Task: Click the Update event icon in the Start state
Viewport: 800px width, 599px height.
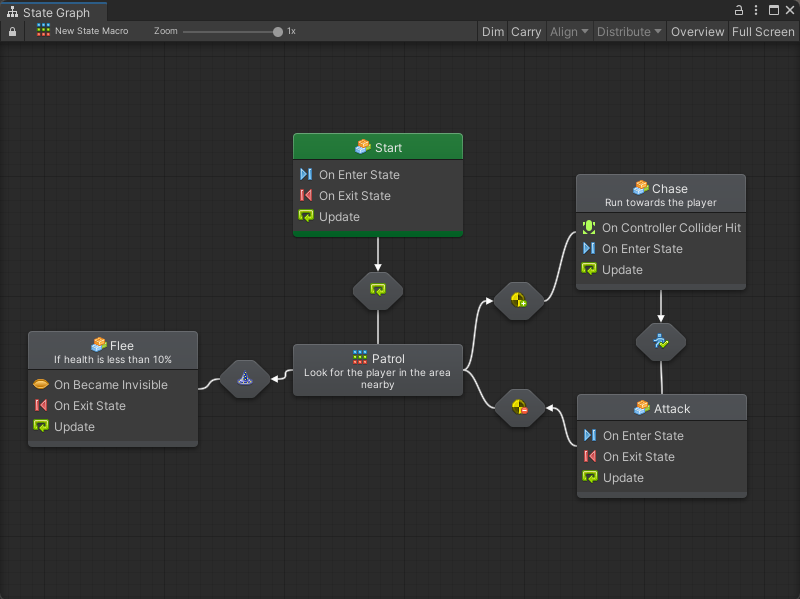Action: click(x=306, y=217)
